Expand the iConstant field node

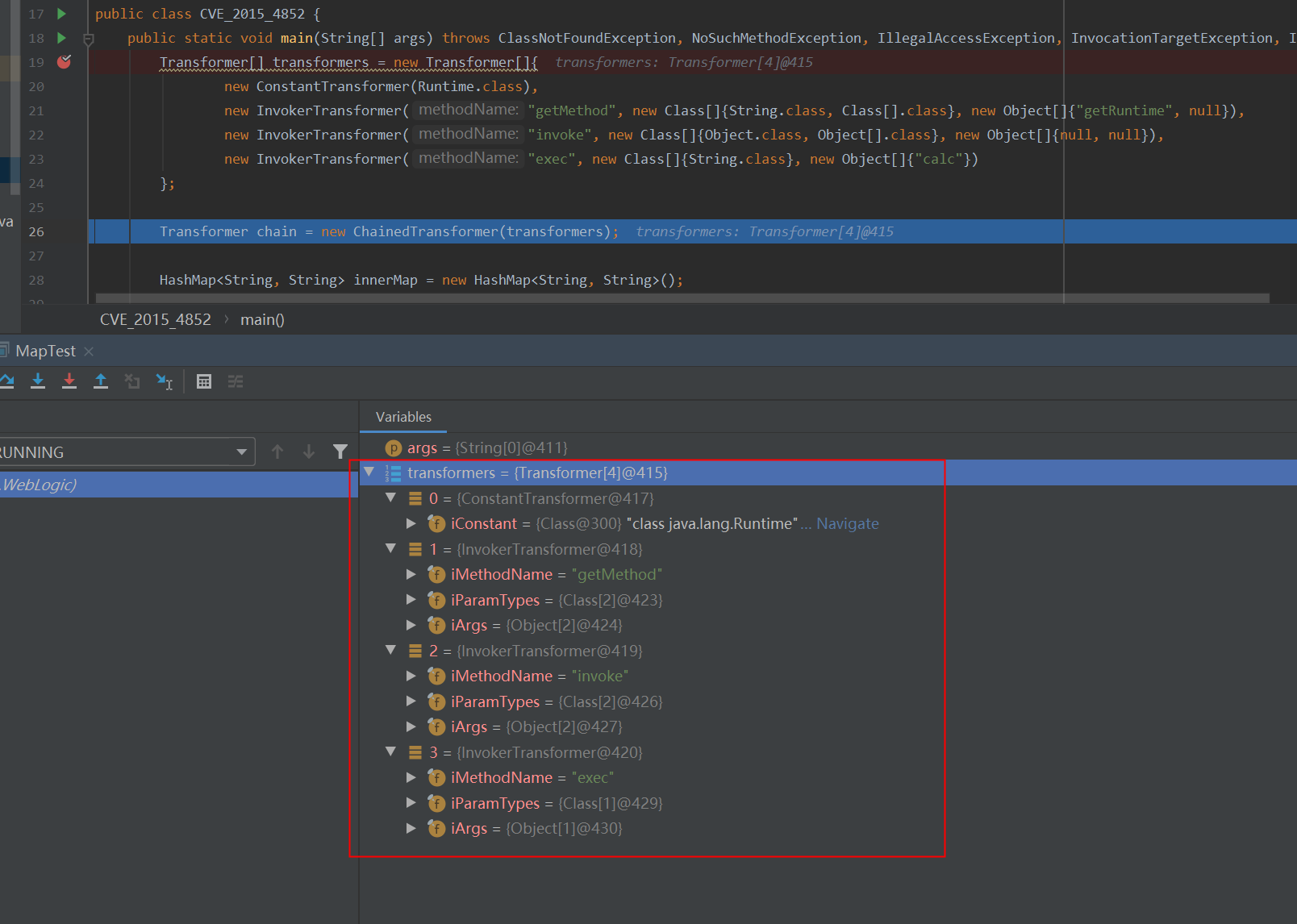click(411, 523)
